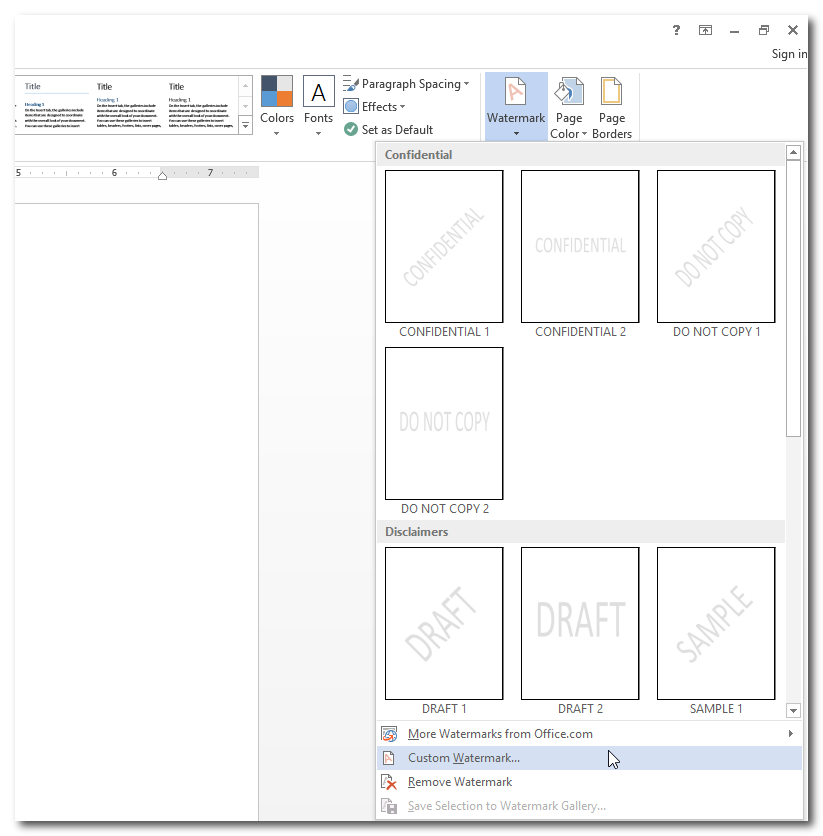Expand the Effects dropdown
This screenshot has width=823, height=836.
click(x=376, y=107)
